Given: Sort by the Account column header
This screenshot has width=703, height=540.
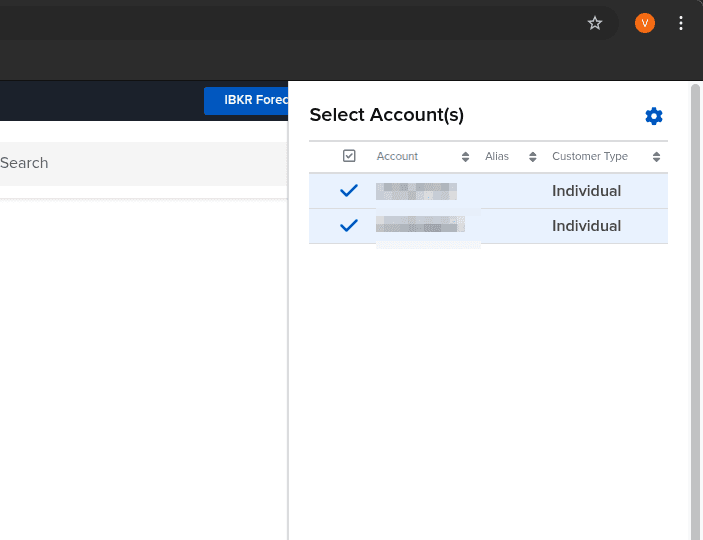Looking at the screenshot, I should (x=397, y=157).
